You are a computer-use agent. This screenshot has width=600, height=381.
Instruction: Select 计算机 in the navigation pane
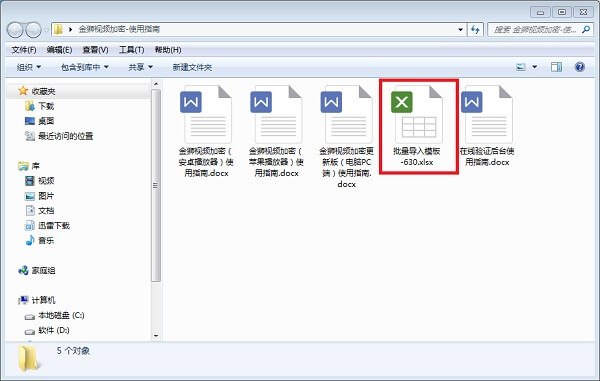pyautogui.click(x=43, y=300)
